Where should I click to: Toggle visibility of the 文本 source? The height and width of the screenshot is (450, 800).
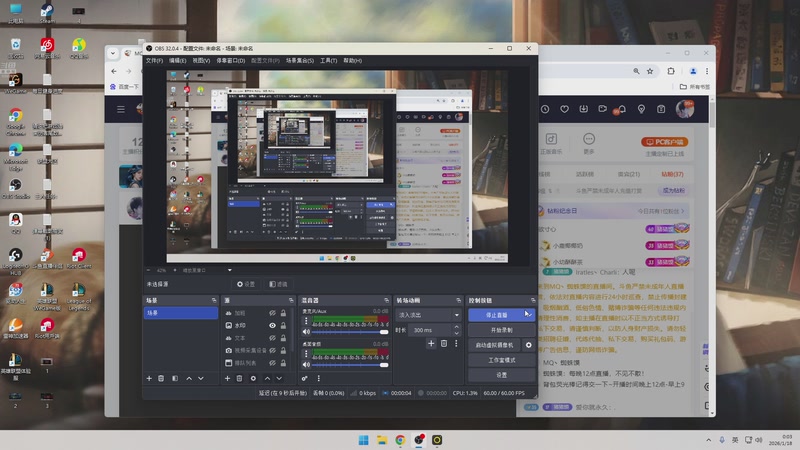[x=272, y=338]
